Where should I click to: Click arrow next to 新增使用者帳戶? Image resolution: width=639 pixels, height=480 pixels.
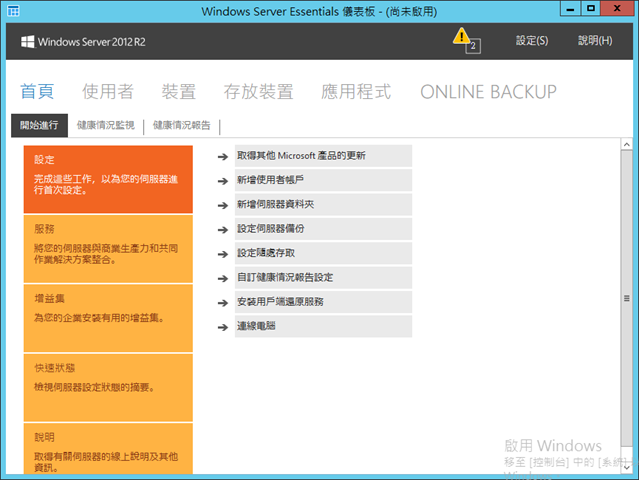(223, 181)
